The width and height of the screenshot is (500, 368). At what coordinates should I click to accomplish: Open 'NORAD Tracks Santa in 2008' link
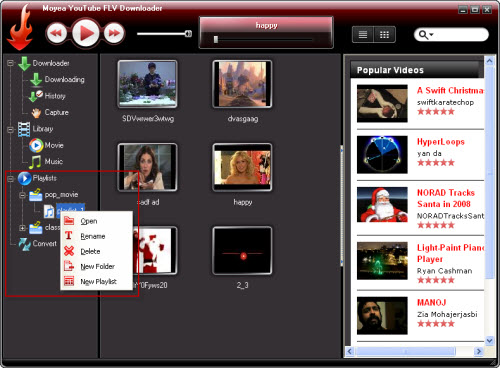coord(446,198)
